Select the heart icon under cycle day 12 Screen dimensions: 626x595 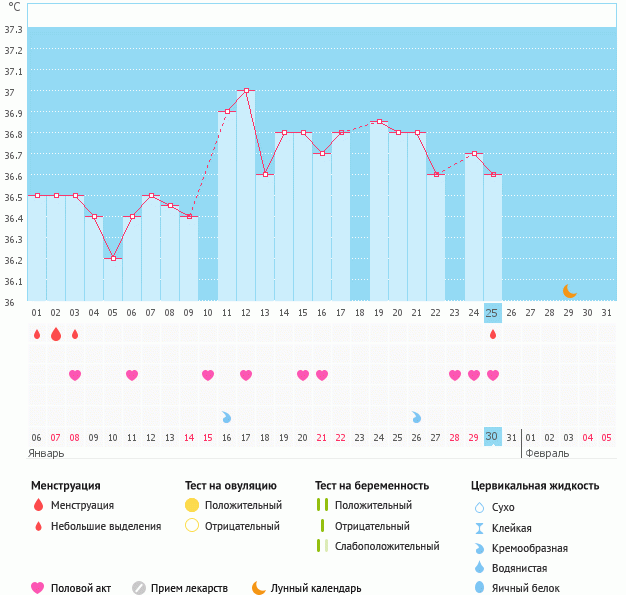click(x=246, y=375)
